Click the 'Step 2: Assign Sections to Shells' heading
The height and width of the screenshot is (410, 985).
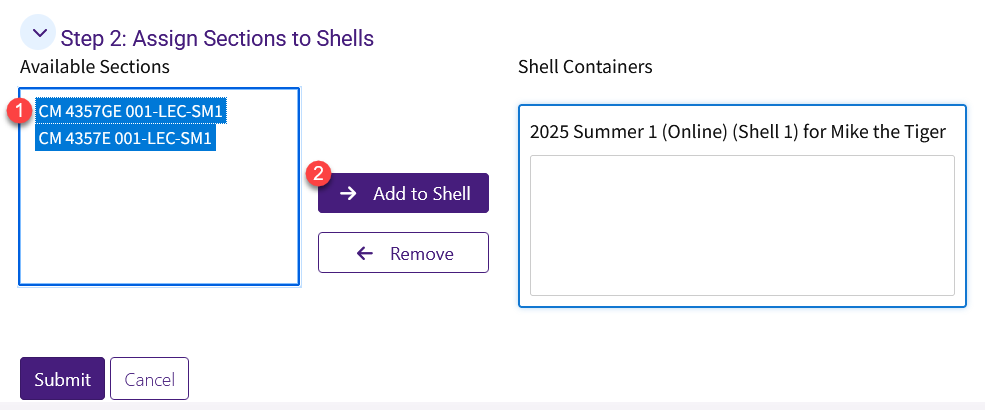(217, 38)
